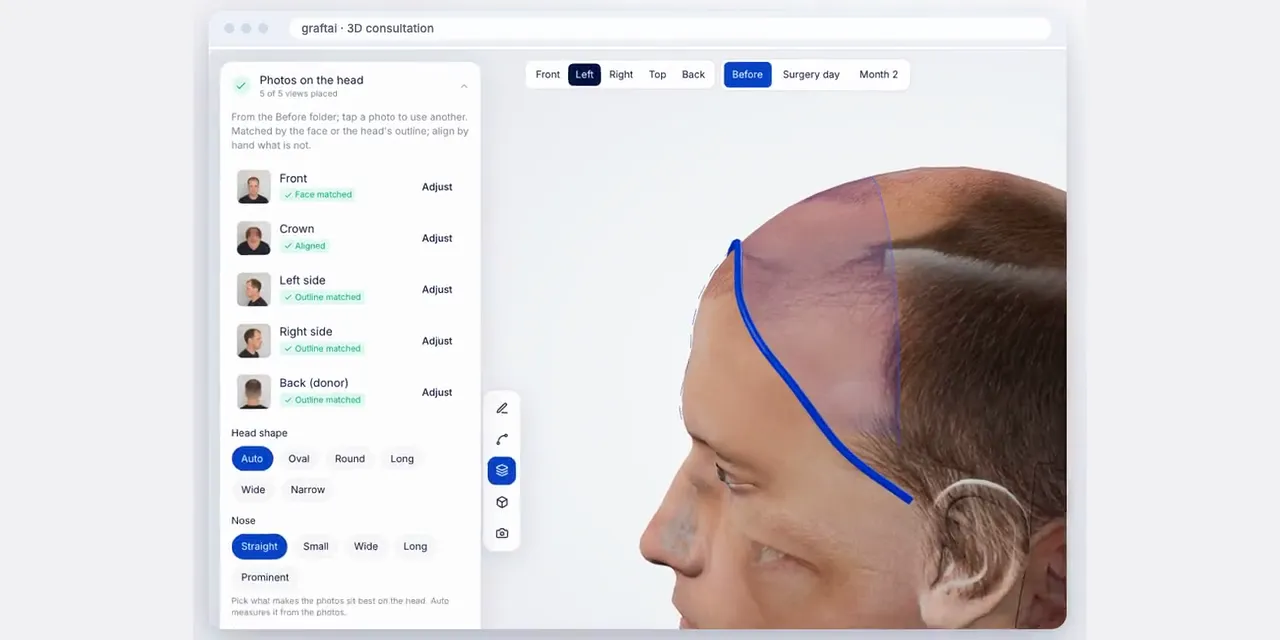Toggle the layers tool
This screenshot has height=640, width=1280.
click(502, 470)
